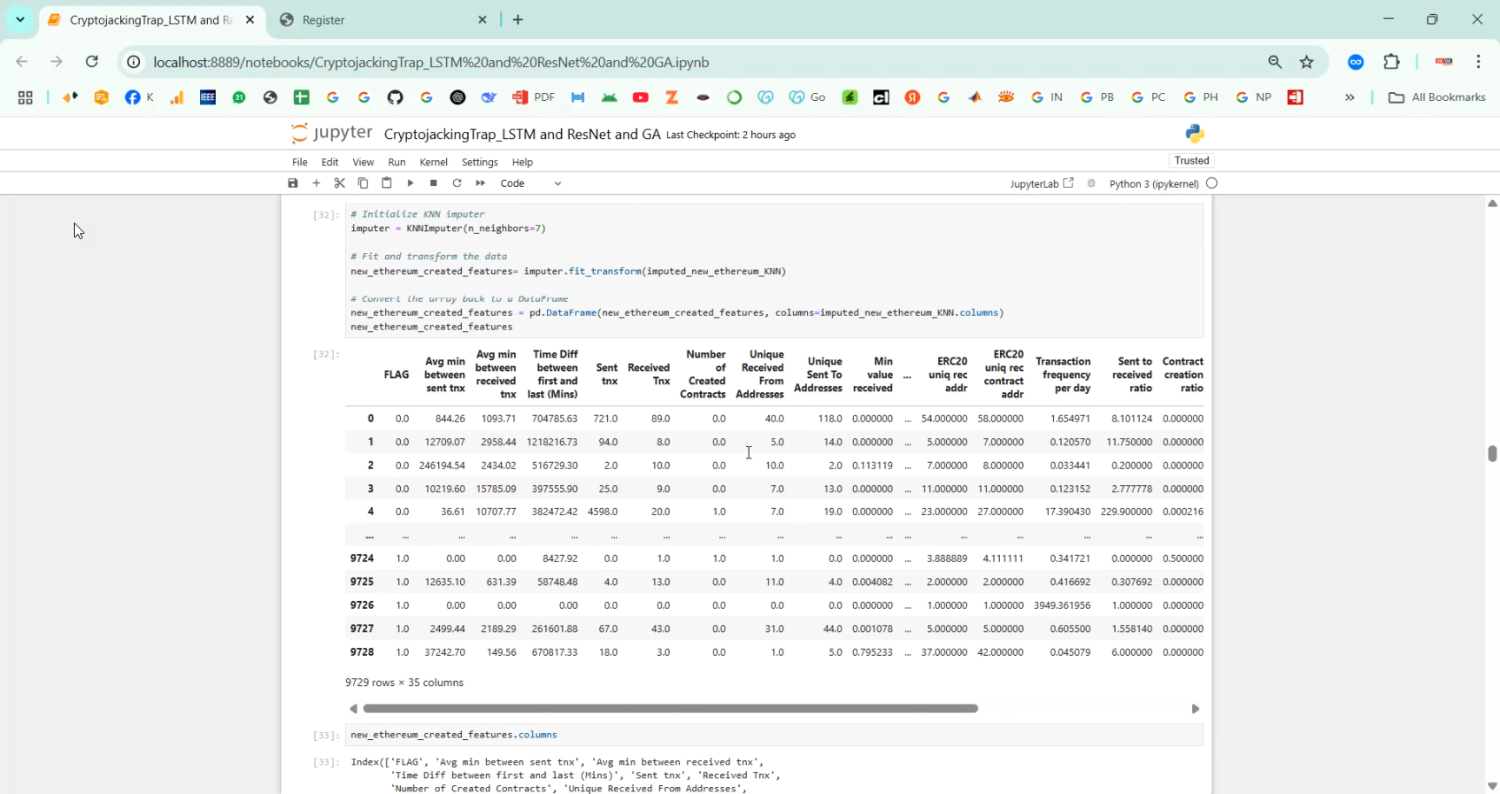Open the Kernel menu
This screenshot has height=794, width=1500.
pyautogui.click(x=433, y=162)
